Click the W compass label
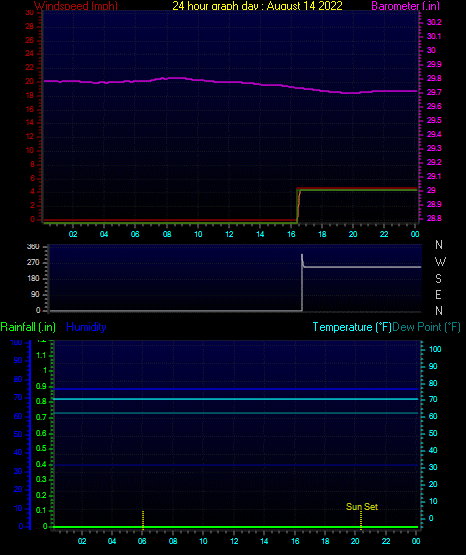 440,262
